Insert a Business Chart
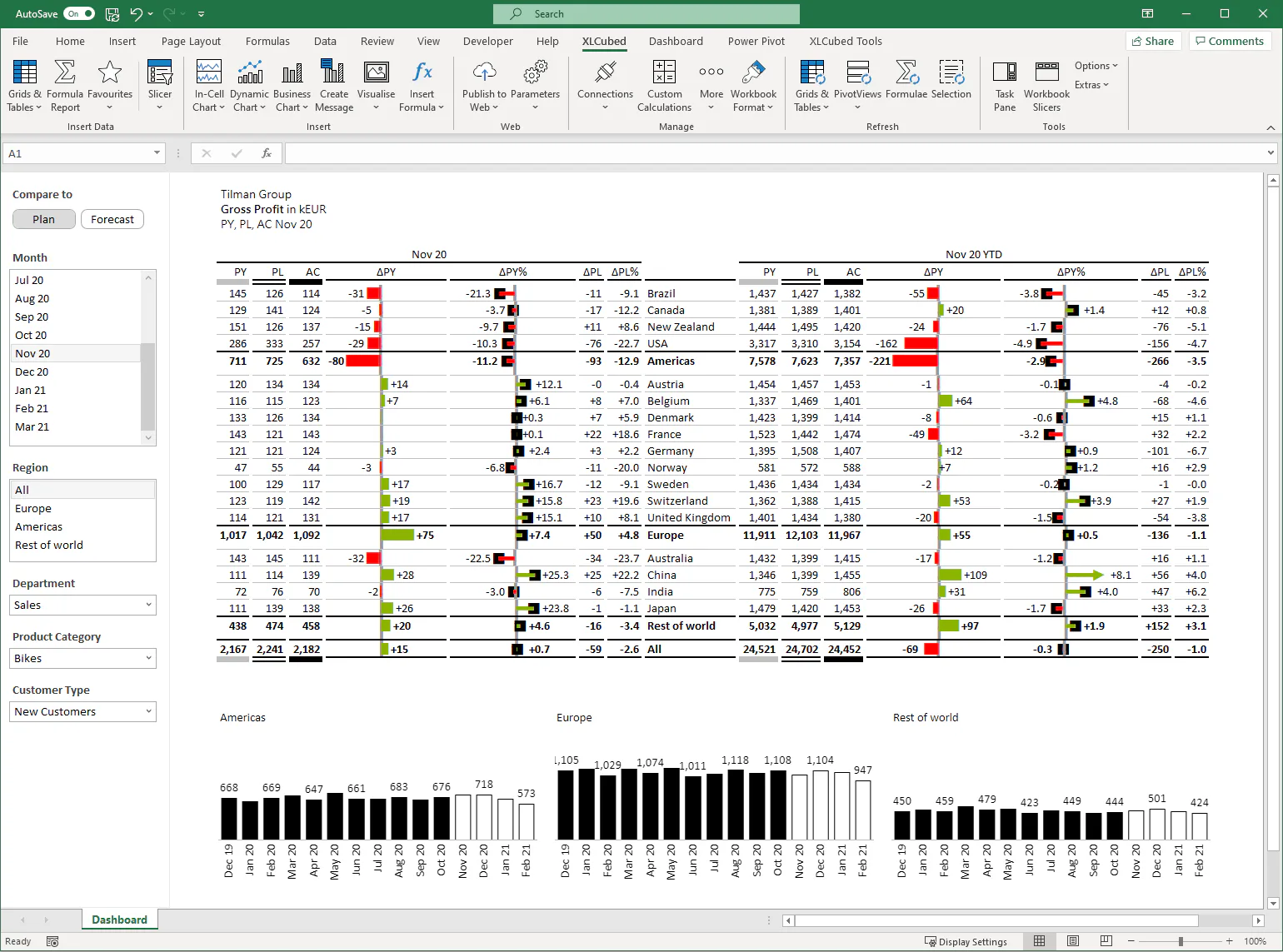The height and width of the screenshot is (952, 1283). point(292,86)
